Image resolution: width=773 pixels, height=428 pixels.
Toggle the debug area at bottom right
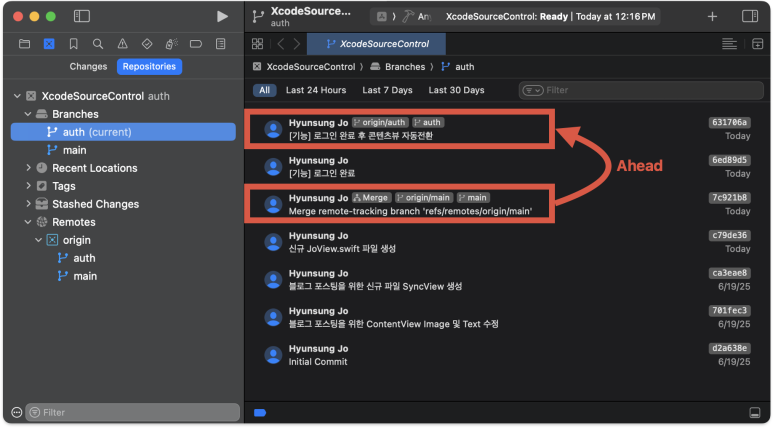pos(754,412)
